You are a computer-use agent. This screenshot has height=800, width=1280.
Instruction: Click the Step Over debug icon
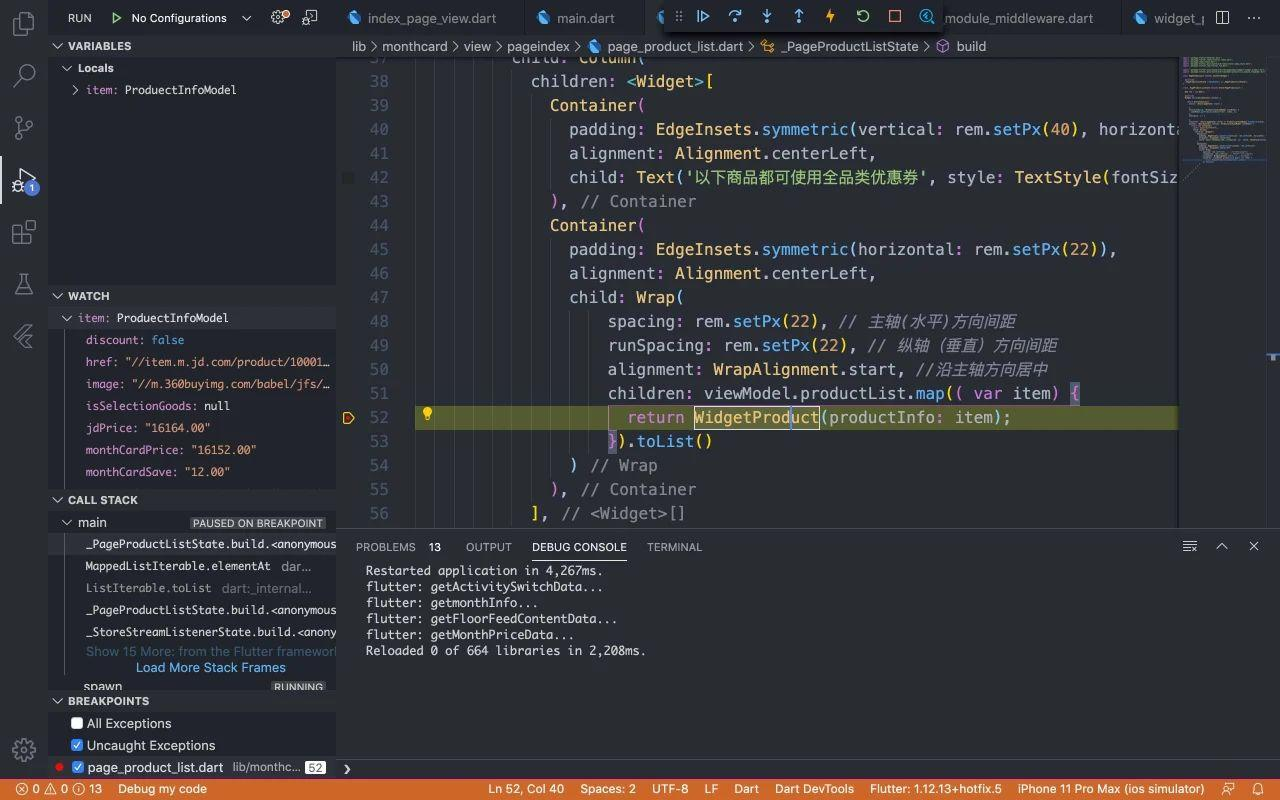735,17
